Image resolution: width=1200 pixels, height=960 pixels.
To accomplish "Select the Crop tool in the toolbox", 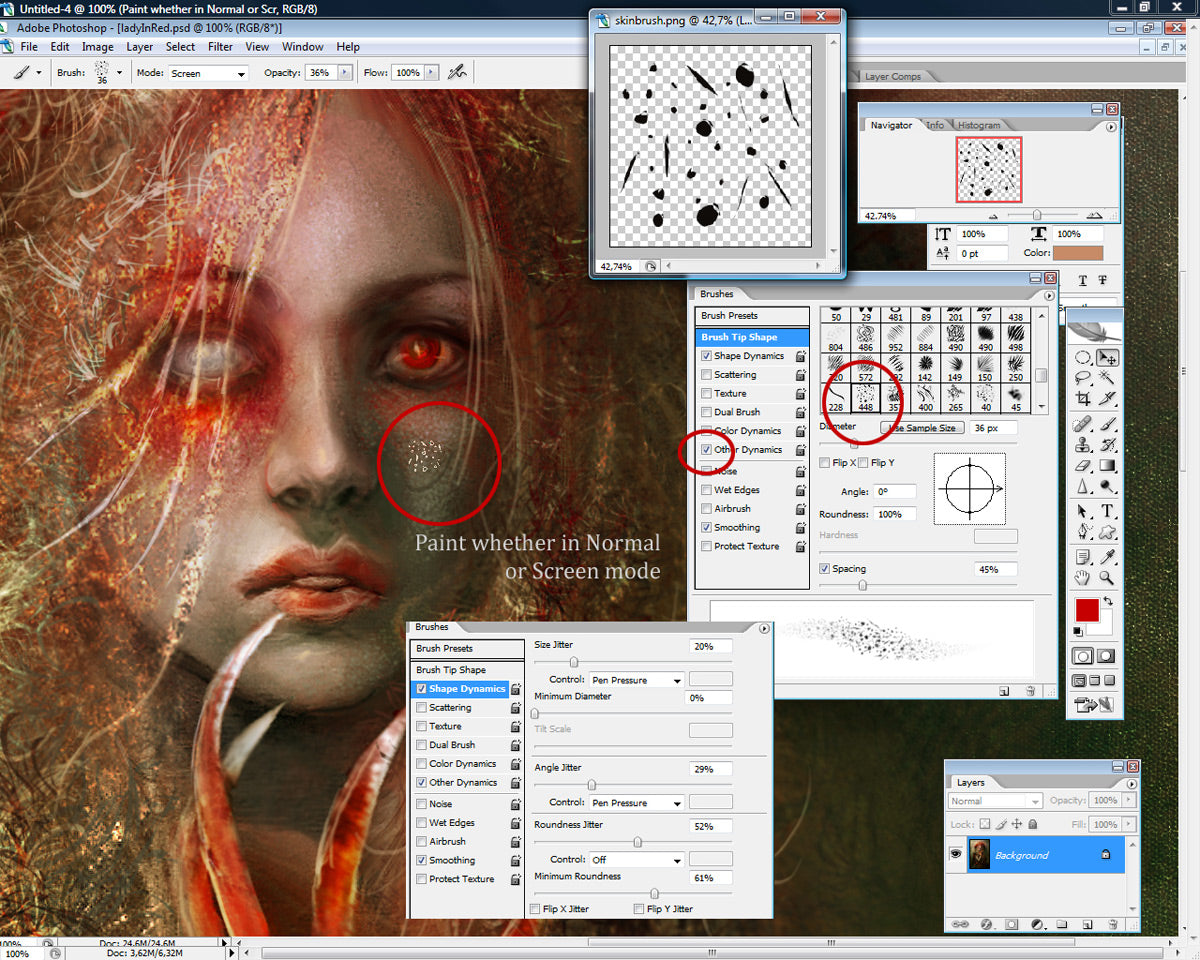I will [x=1082, y=398].
